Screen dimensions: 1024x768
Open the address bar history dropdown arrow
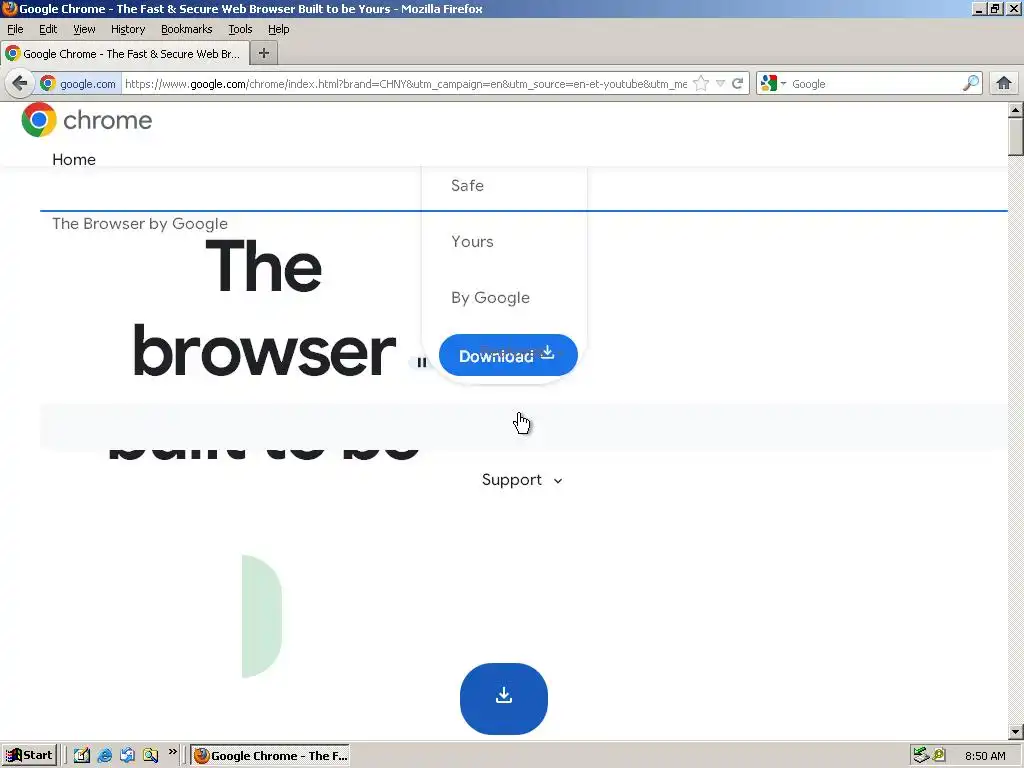[x=720, y=84]
